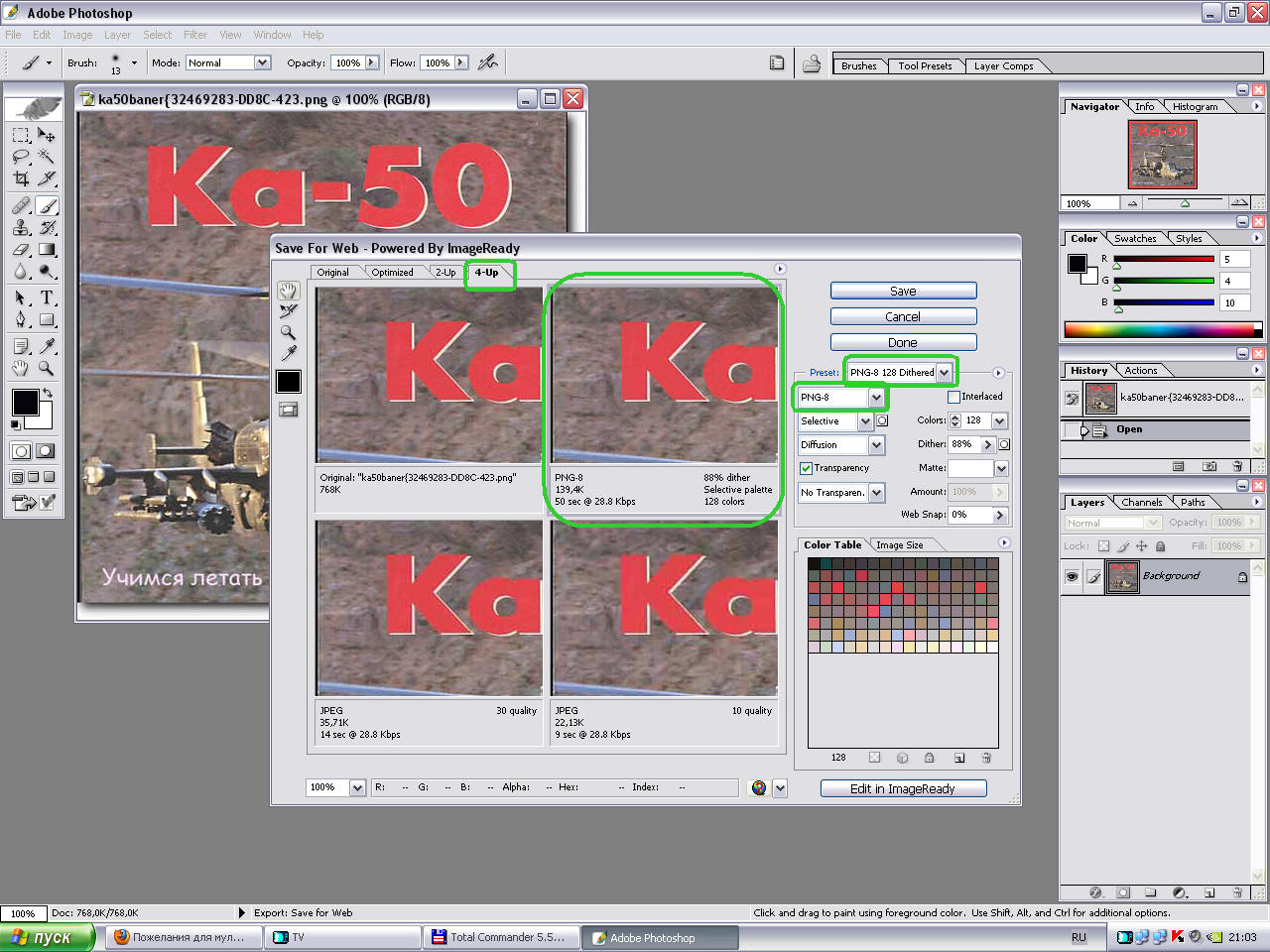Select the Move tool in toolbox
Viewport: 1270px width, 952px height.
(x=47, y=135)
